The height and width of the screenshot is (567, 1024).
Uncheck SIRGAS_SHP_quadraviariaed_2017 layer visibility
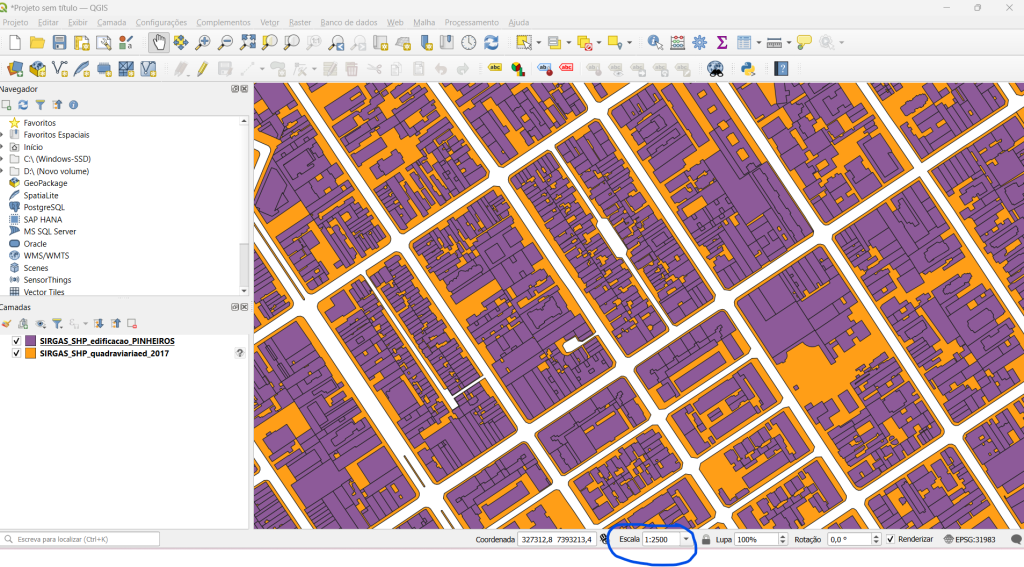click(x=16, y=353)
